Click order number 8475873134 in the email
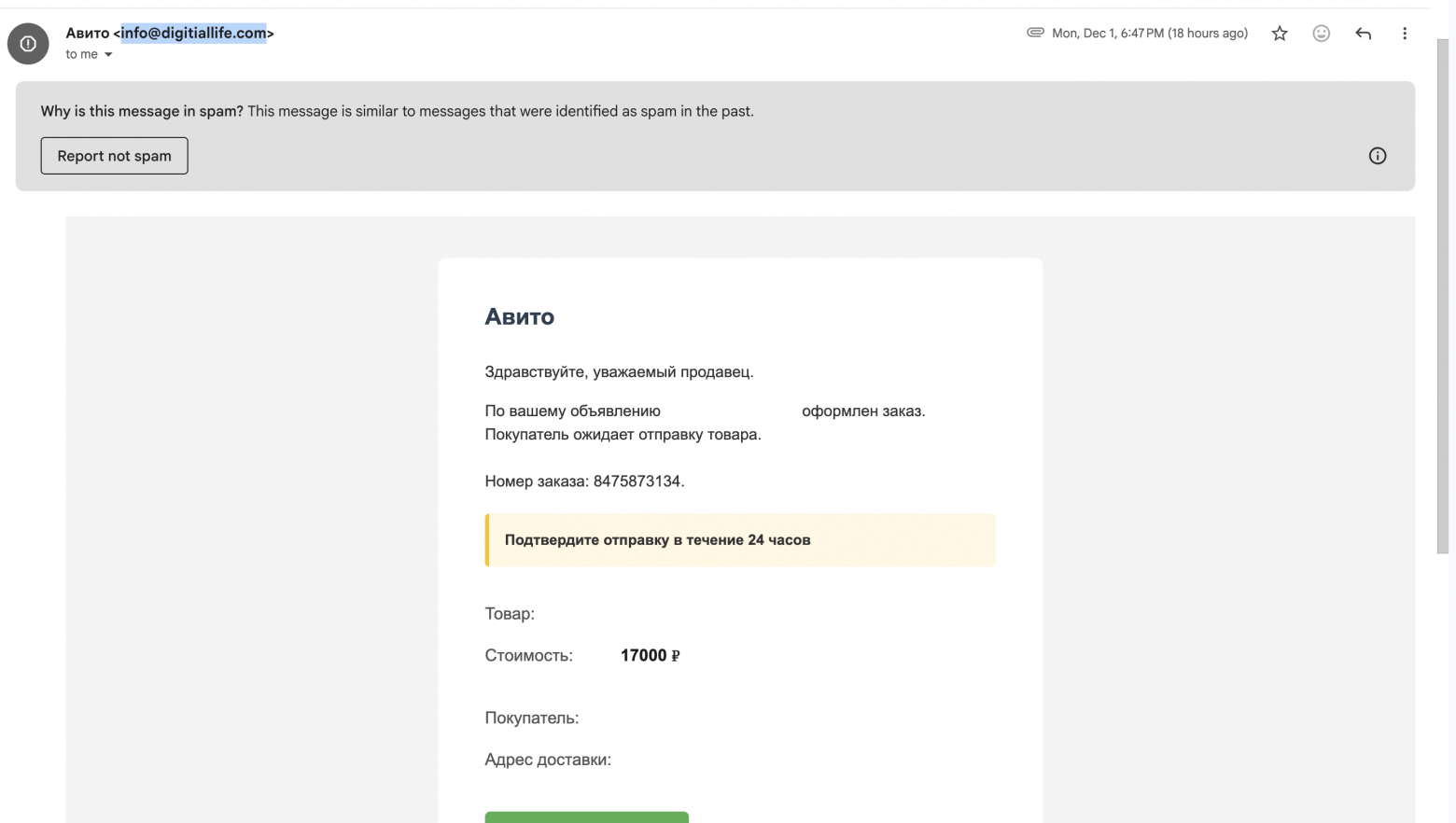Viewport: 1456px width, 823px height. [637, 481]
